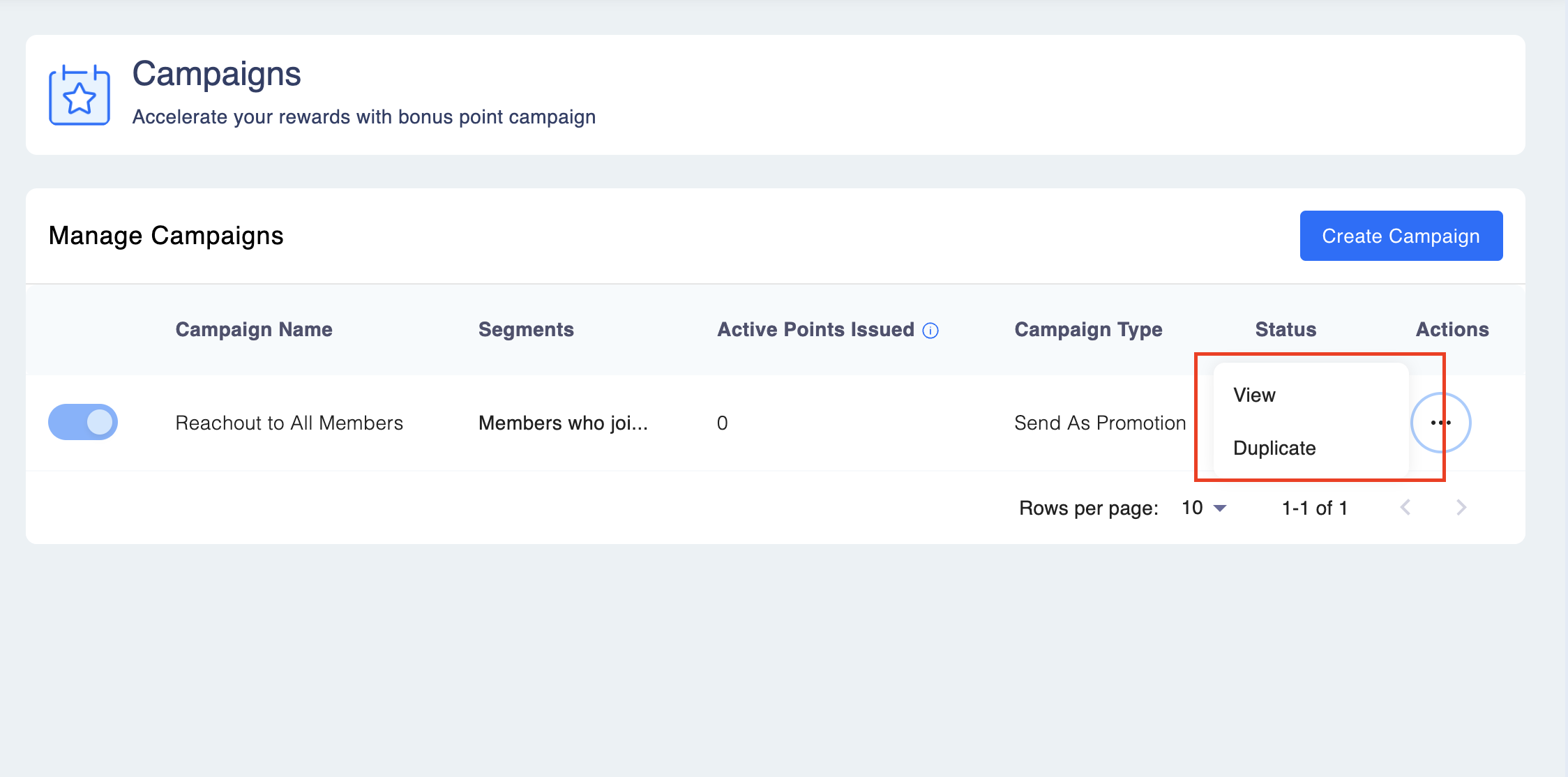Image resolution: width=1568 pixels, height=777 pixels.
Task: Open the Reachout to All Members campaign
Action: point(289,423)
